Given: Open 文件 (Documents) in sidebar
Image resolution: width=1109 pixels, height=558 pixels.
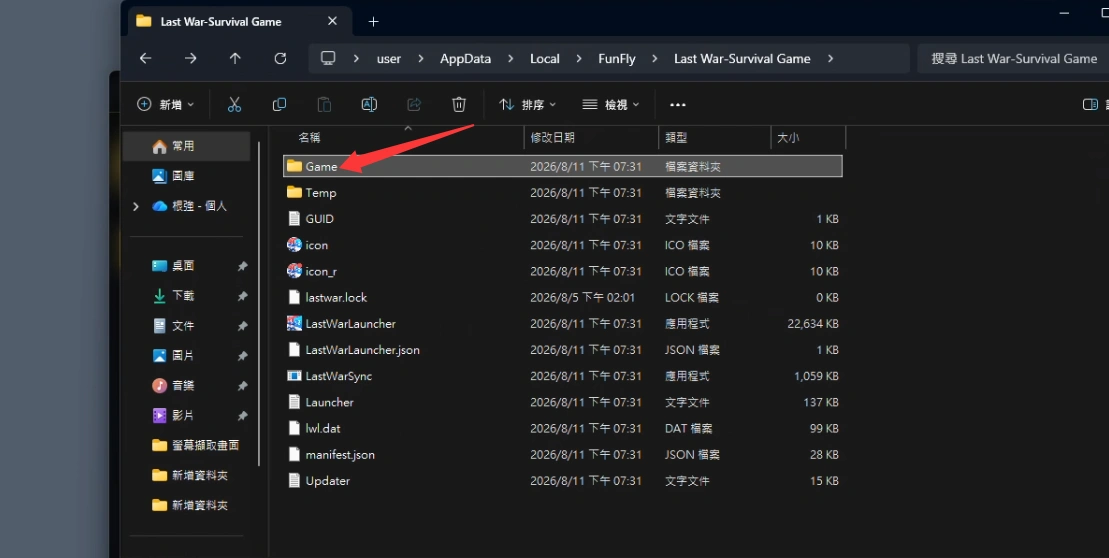Looking at the screenshot, I should [x=187, y=326].
